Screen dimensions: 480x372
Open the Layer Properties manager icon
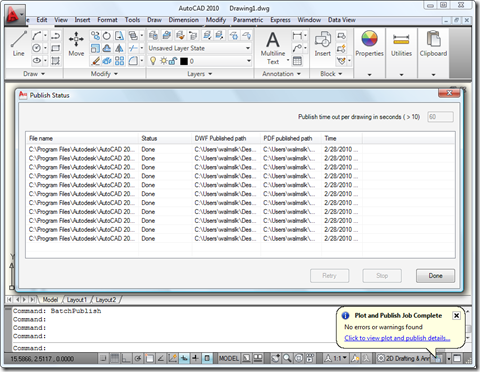pos(153,35)
